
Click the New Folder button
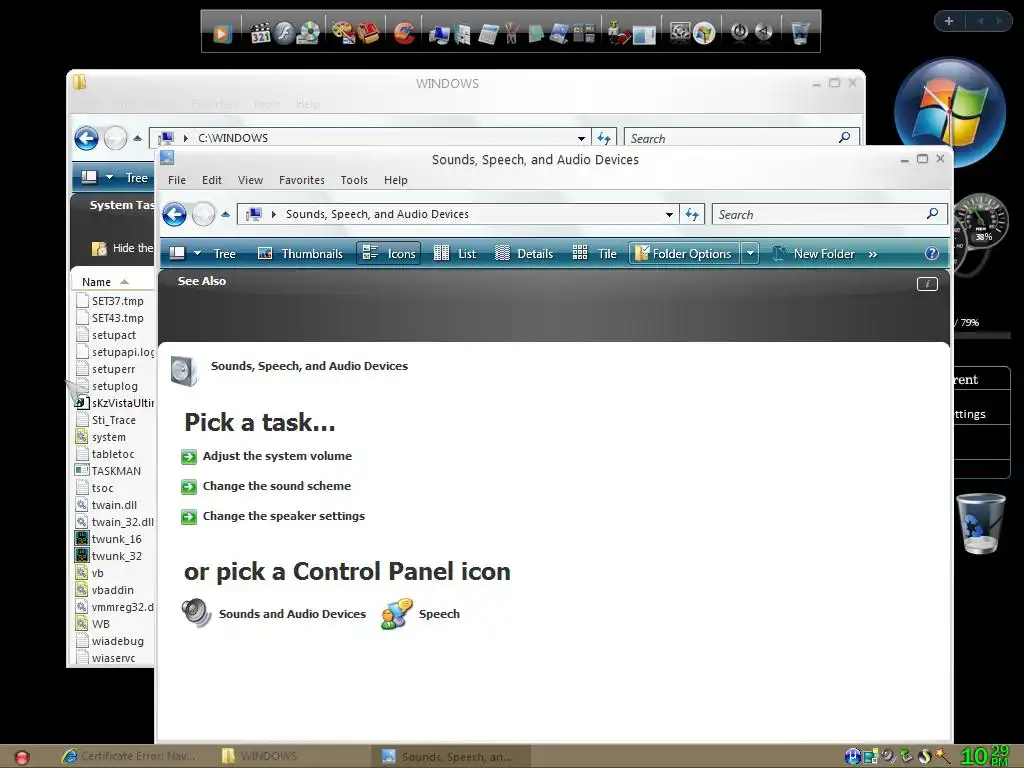pyautogui.click(x=814, y=253)
